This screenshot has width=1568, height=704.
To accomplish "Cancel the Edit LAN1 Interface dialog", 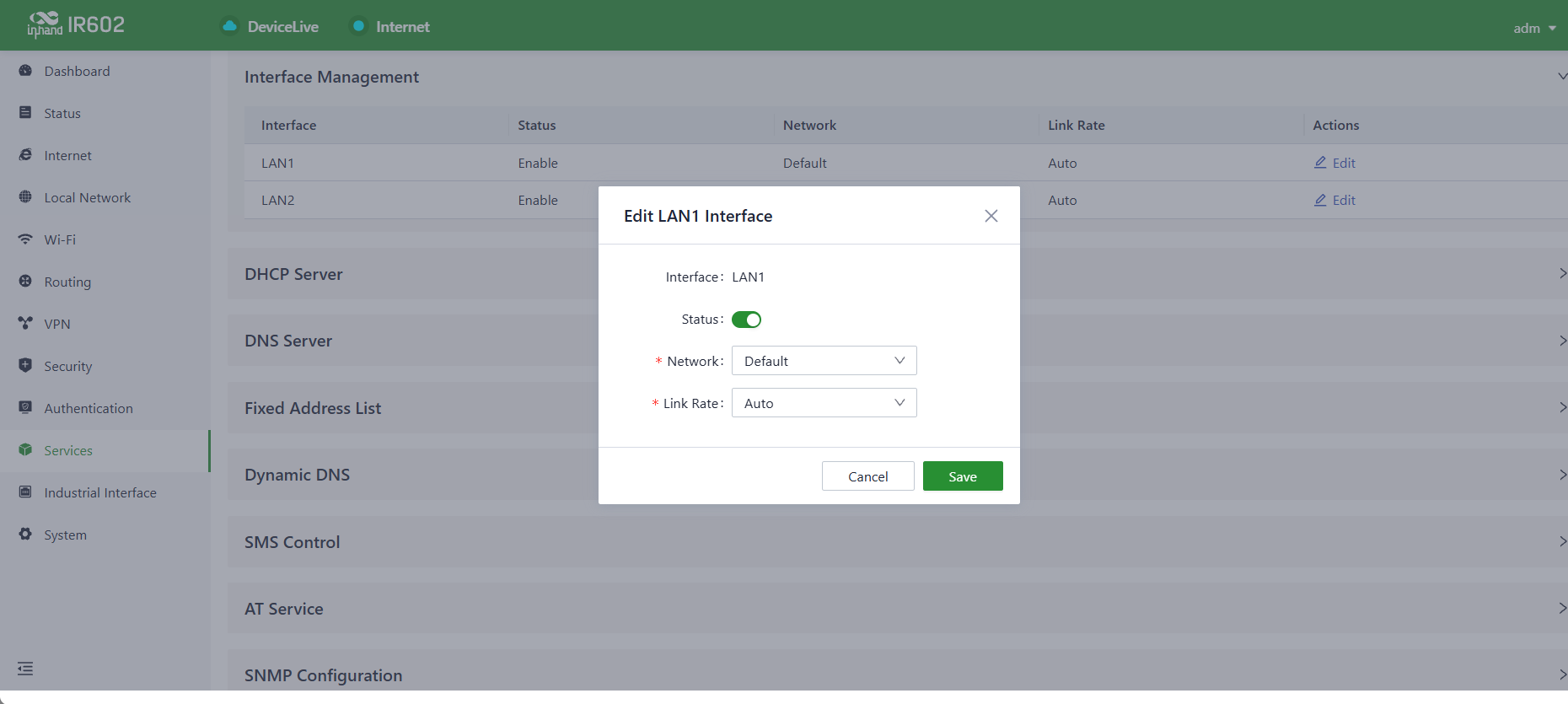I will (867, 476).
